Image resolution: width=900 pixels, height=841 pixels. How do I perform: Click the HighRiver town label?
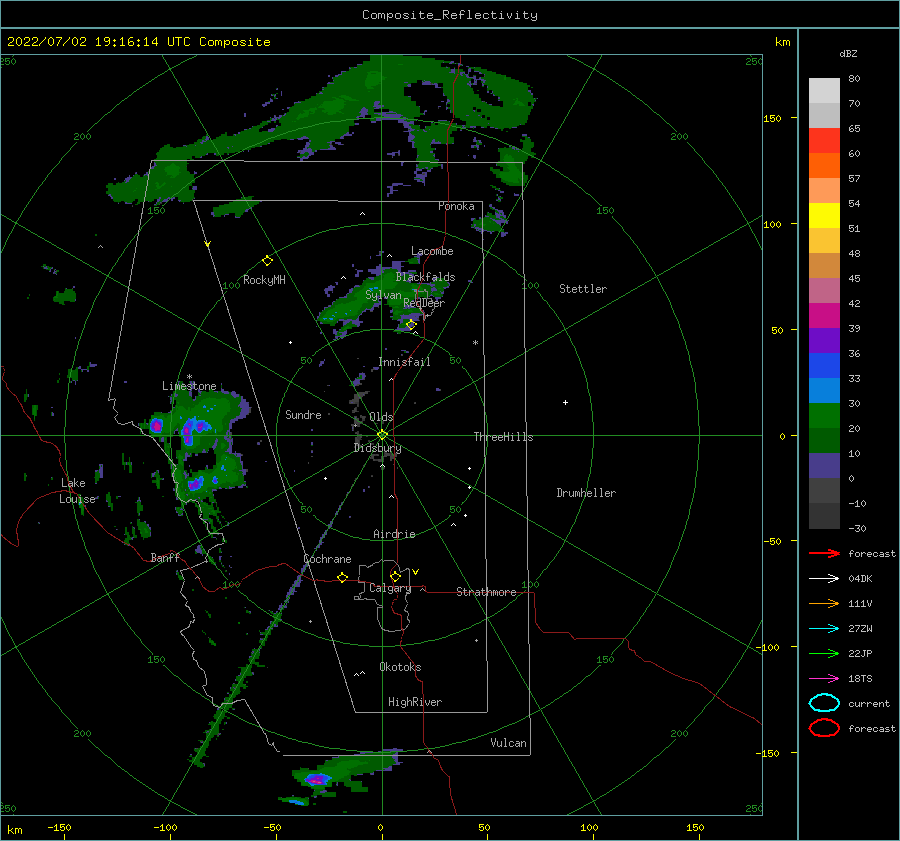[415, 702]
